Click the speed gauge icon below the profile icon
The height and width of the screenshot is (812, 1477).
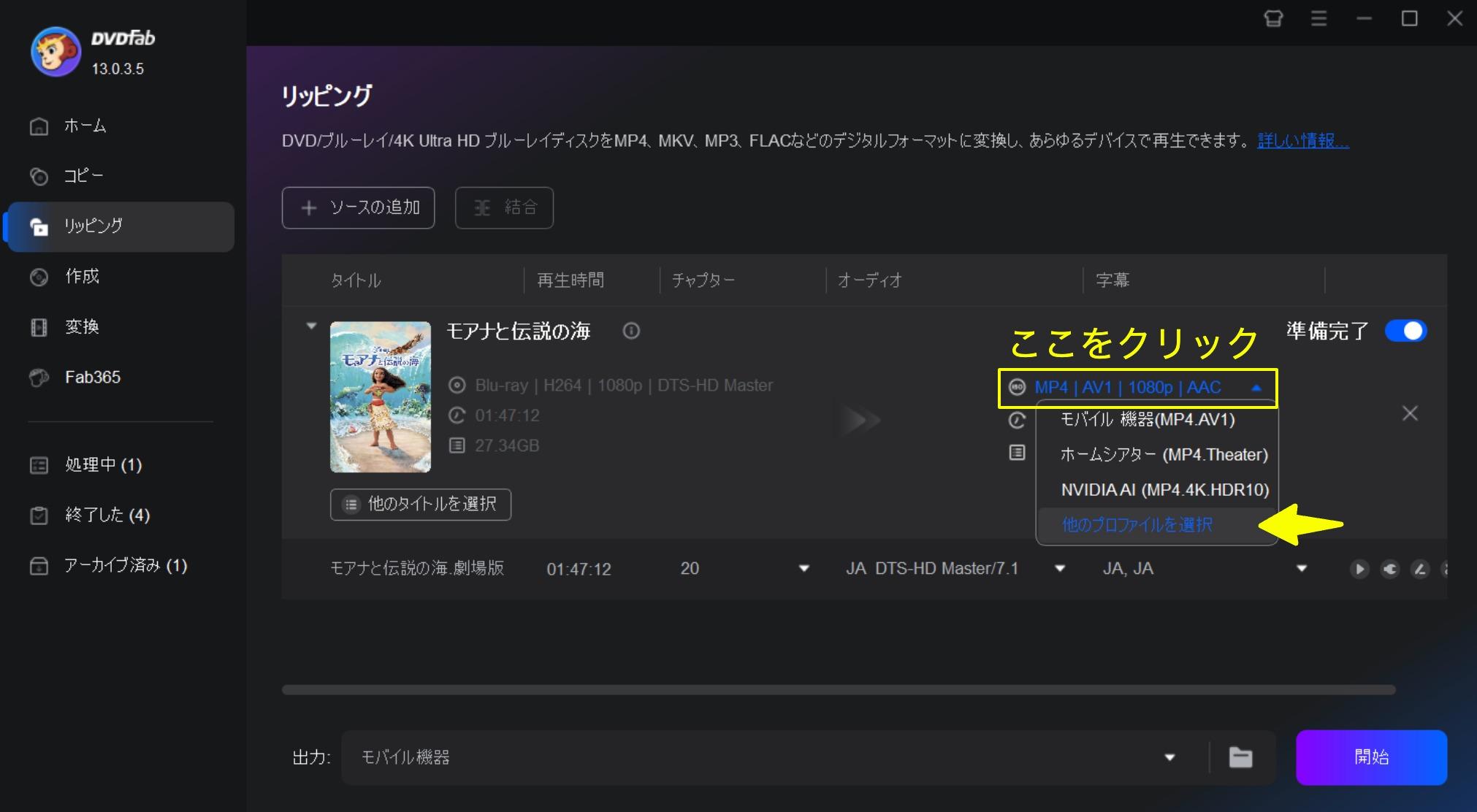[1017, 420]
